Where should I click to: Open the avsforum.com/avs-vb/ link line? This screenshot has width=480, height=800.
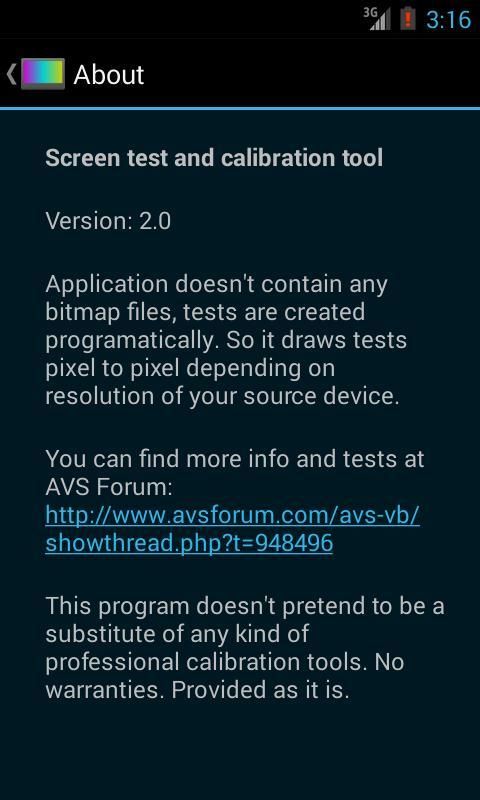tap(233, 516)
